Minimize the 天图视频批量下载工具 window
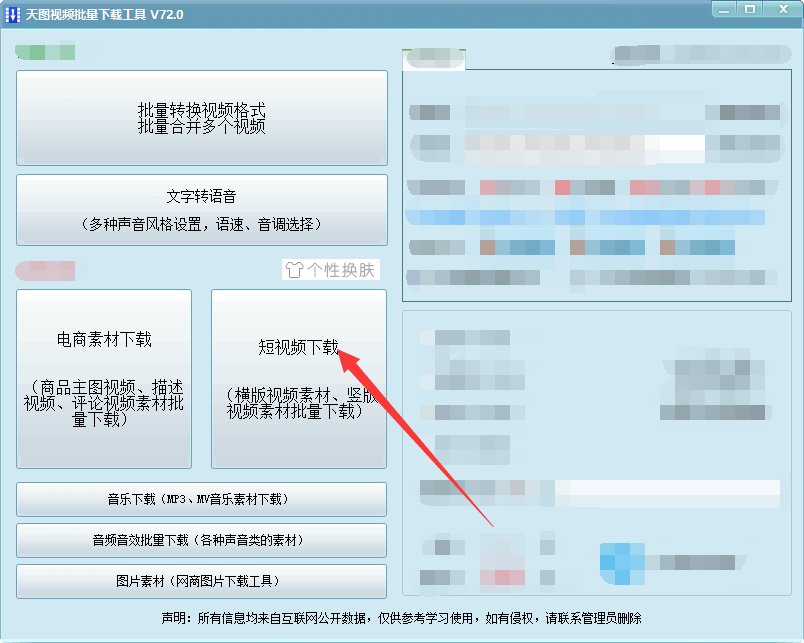Viewport: 804px width, 643px height. point(725,9)
